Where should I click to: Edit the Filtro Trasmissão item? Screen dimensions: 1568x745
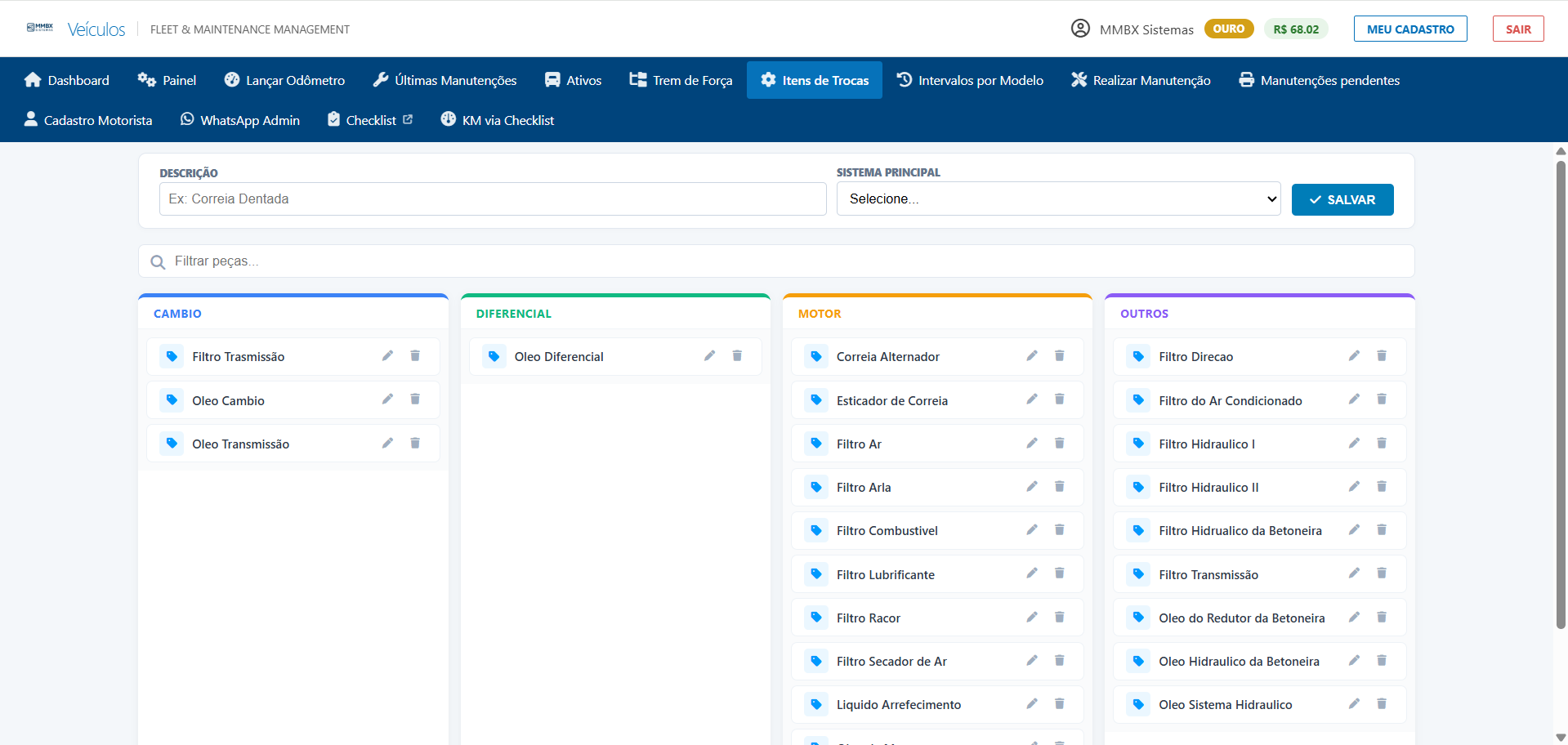(x=387, y=355)
